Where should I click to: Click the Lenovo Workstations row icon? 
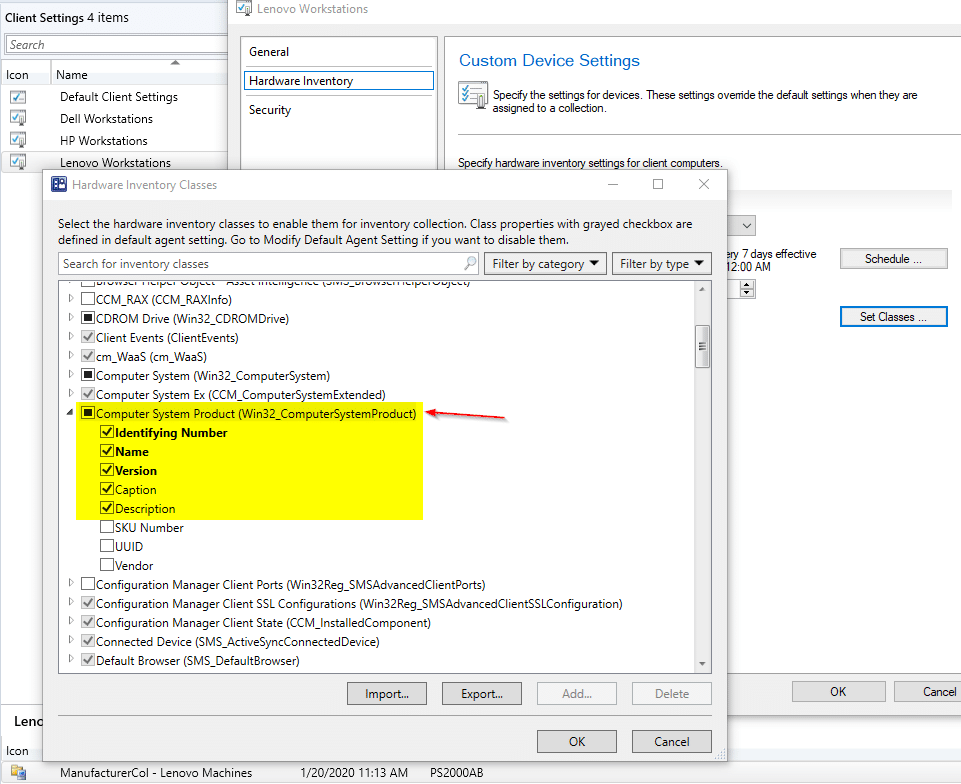[x=18, y=162]
